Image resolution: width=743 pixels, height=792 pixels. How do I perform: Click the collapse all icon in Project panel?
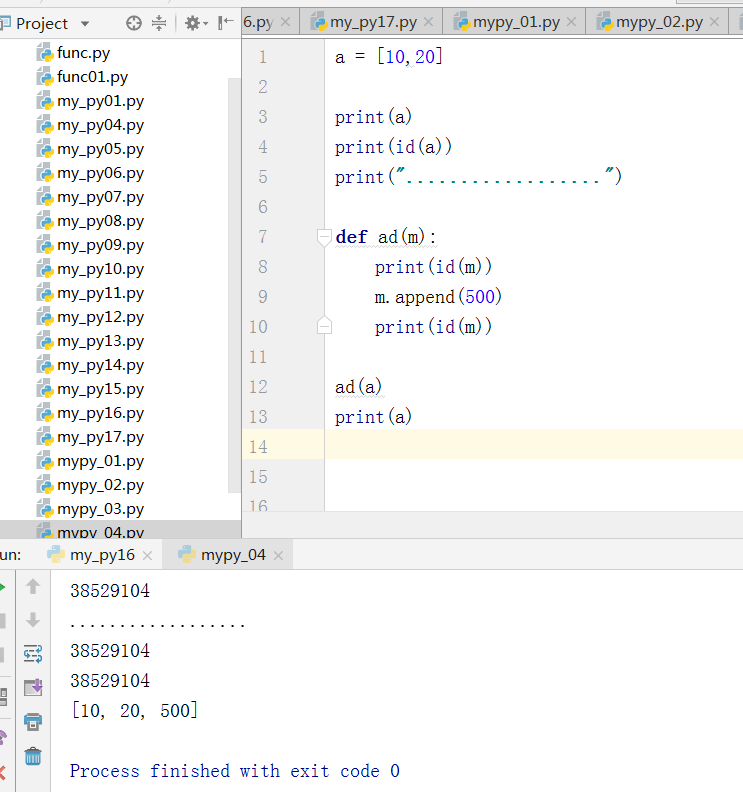point(159,23)
